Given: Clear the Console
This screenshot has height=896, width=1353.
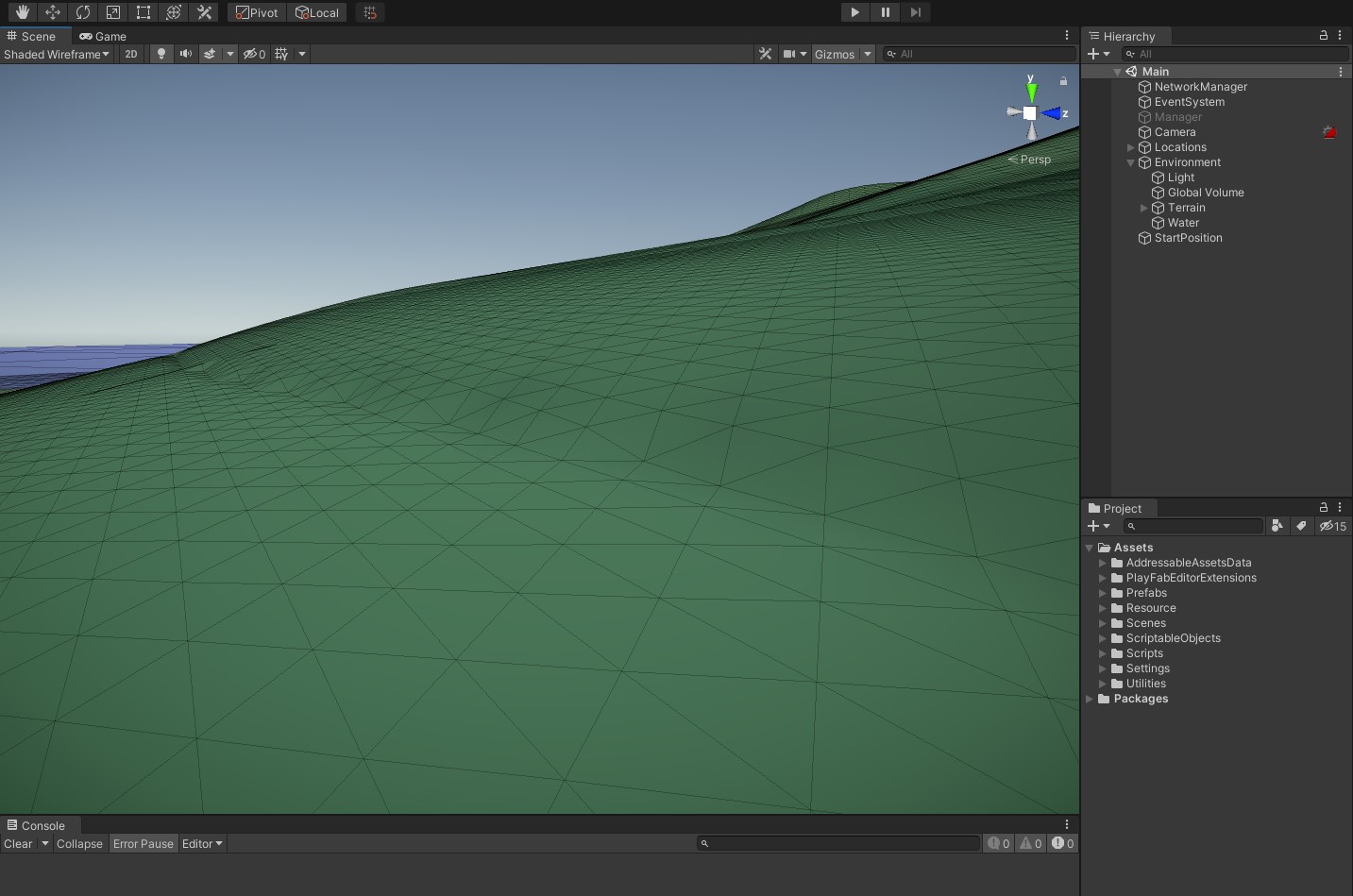Looking at the screenshot, I should point(18,844).
